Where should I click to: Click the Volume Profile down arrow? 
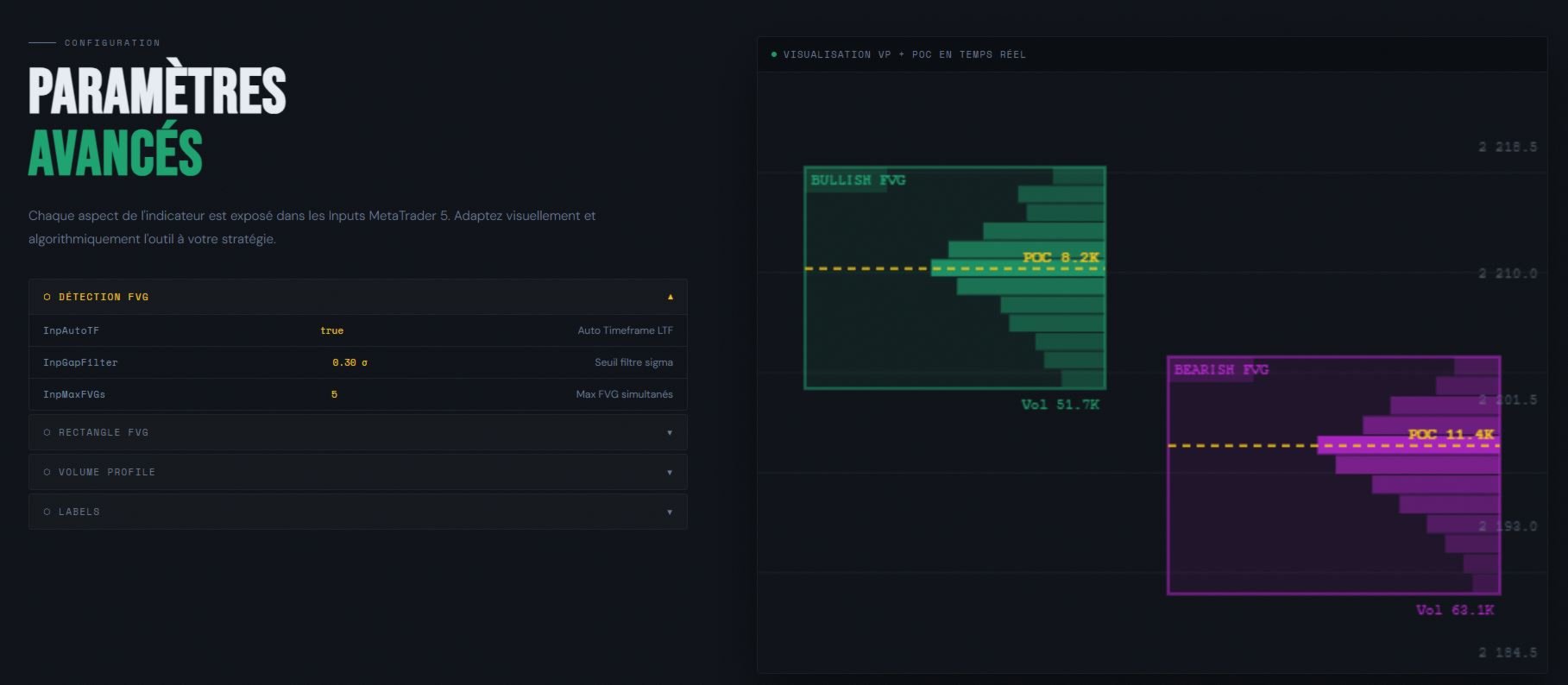point(670,472)
